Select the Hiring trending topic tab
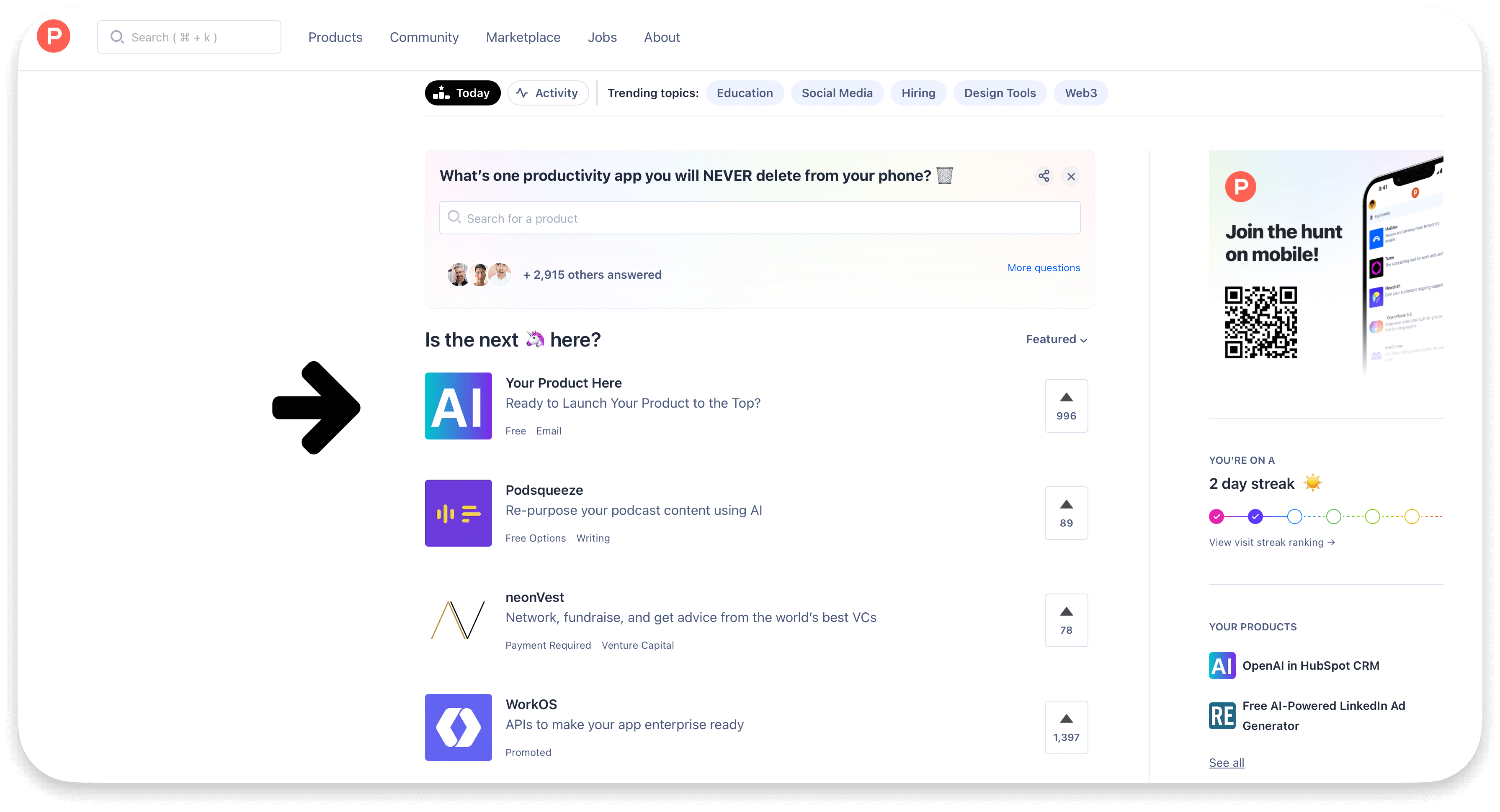The image size is (1500, 812). (917, 93)
